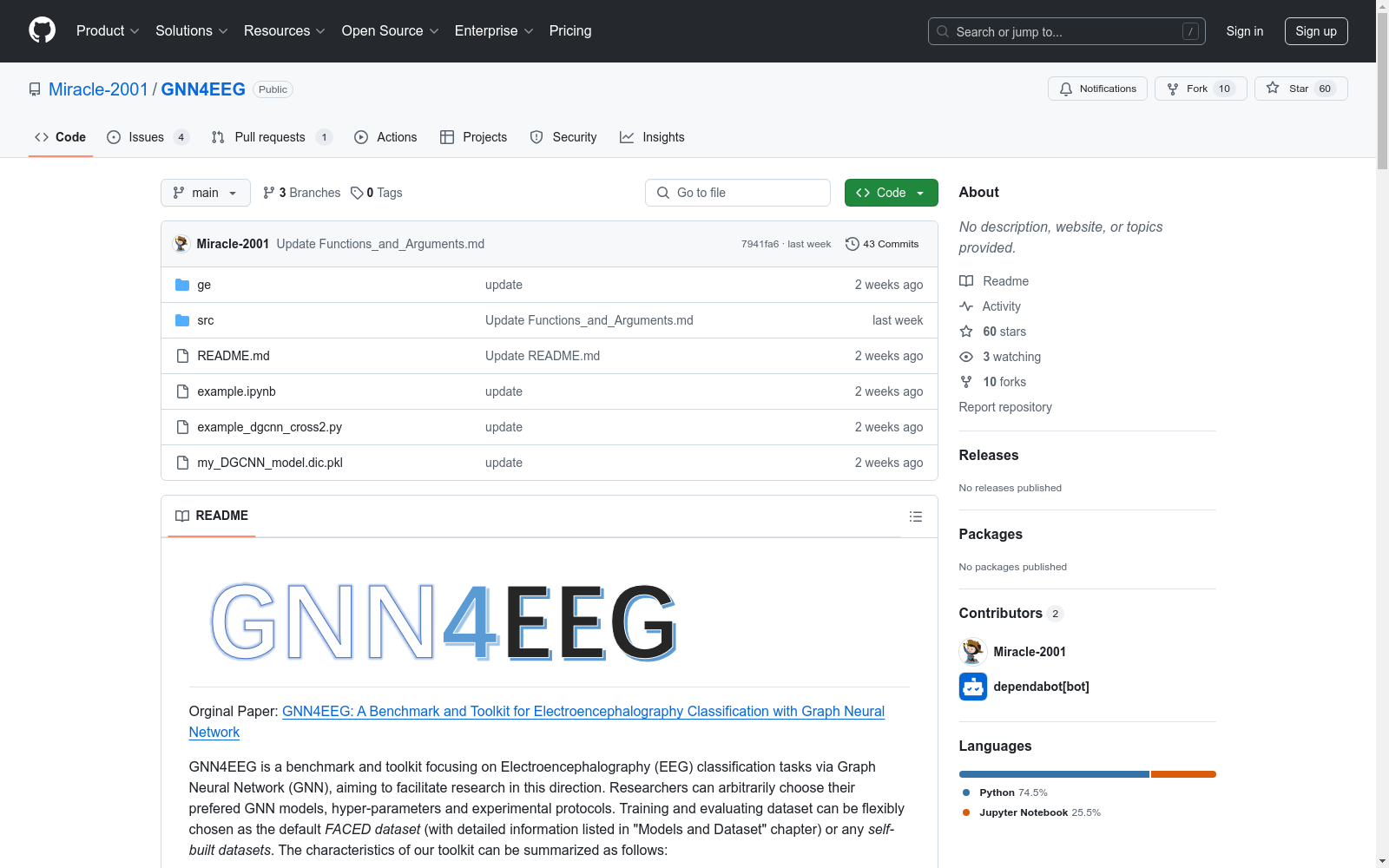Open the GNN4EEG repository name link
Image resolution: width=1389 pixels, height=868 pixels.
[x=203, y=89]
